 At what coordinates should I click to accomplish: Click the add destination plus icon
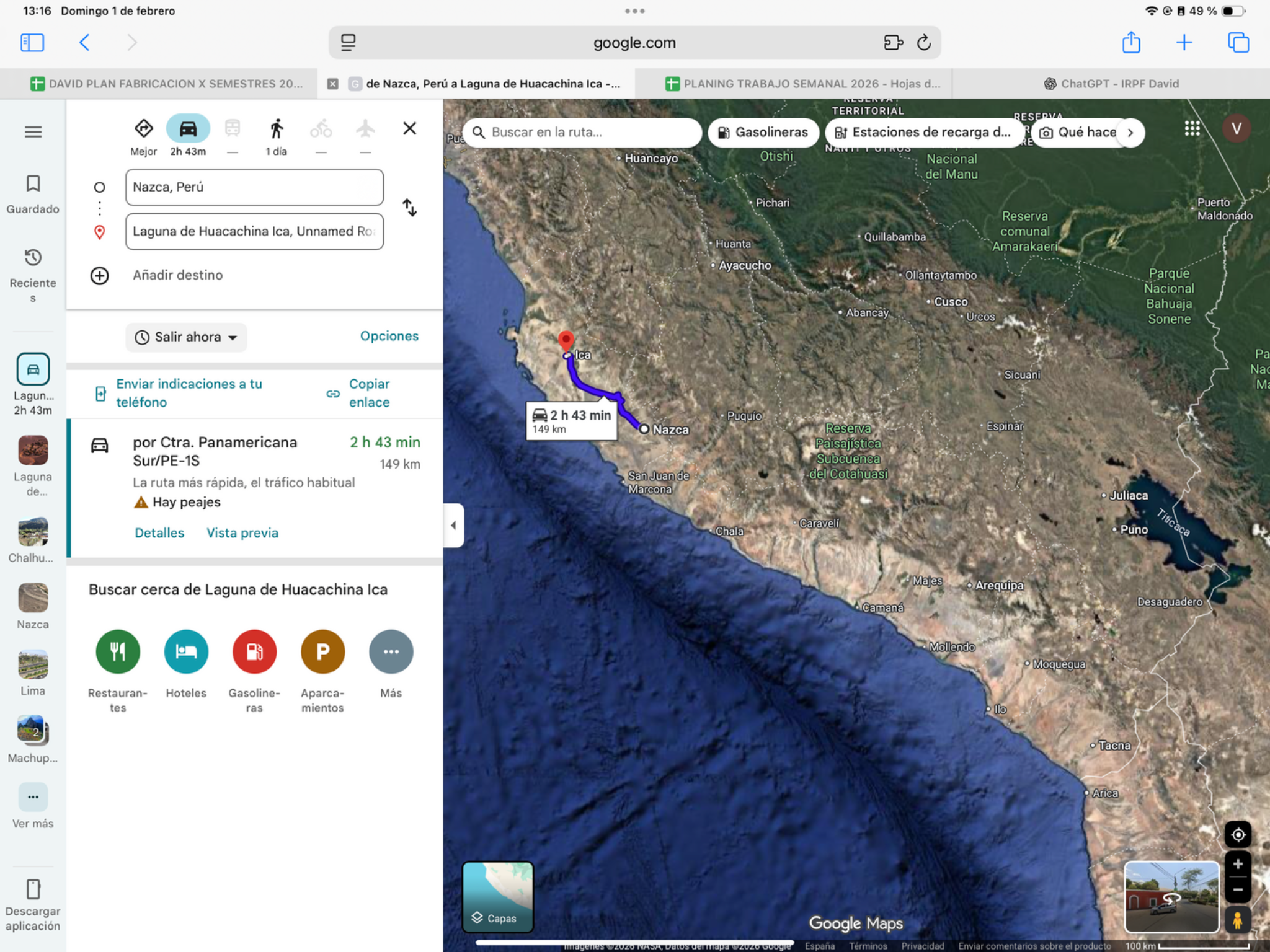click(x=100, y=275)
